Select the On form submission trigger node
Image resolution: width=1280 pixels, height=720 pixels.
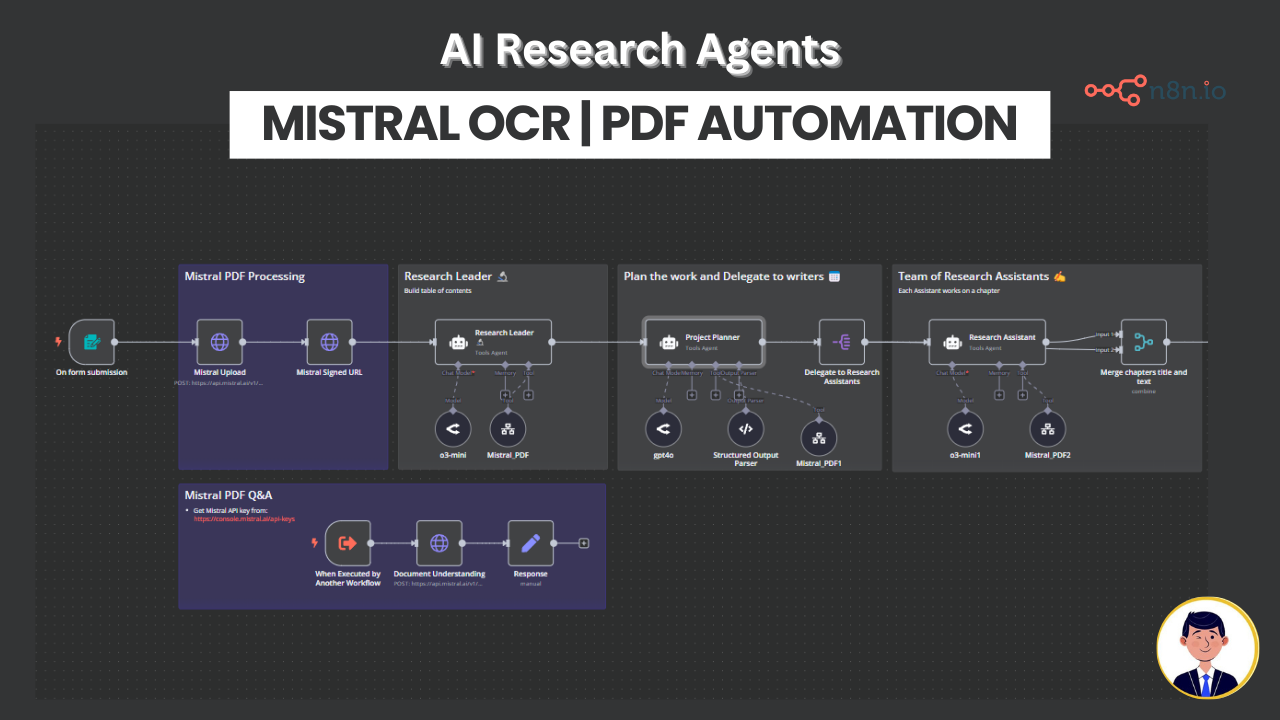pyautogui.click(x=91, y=342)
